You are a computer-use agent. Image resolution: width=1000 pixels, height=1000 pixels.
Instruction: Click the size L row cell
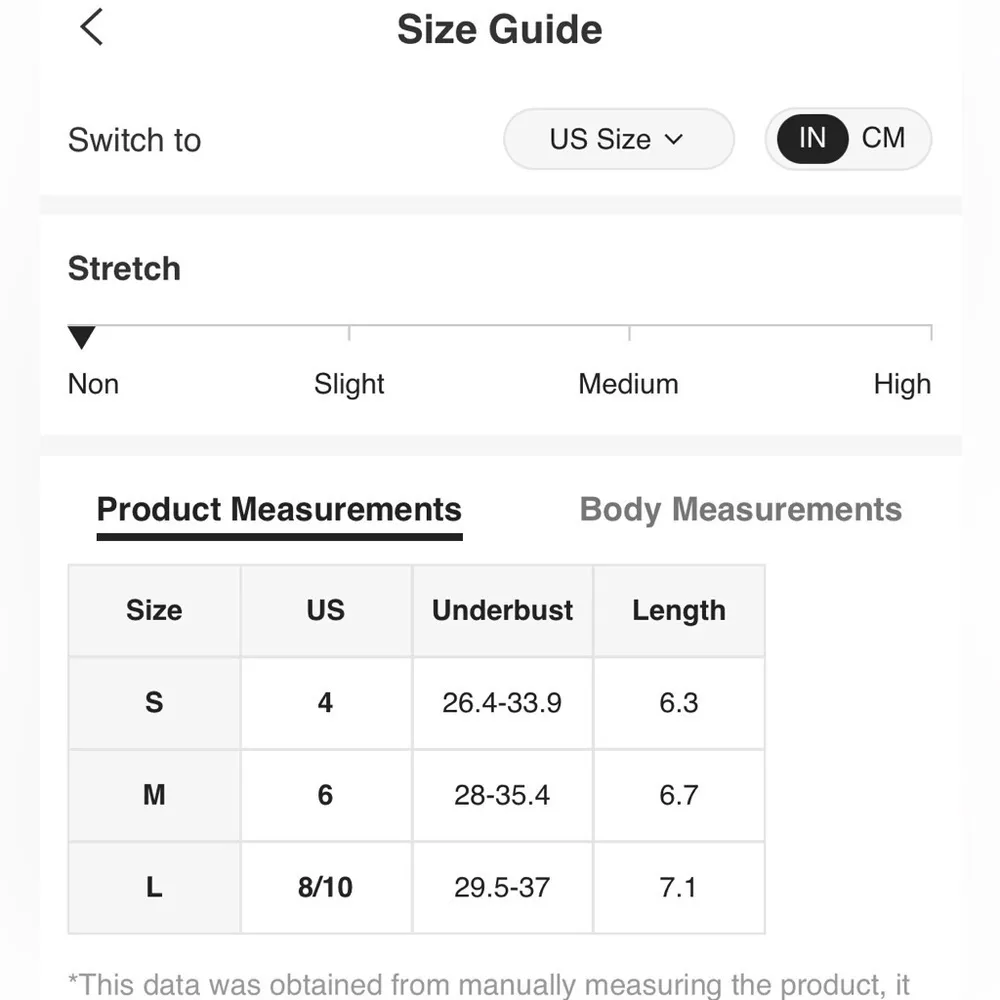point(154,887)
